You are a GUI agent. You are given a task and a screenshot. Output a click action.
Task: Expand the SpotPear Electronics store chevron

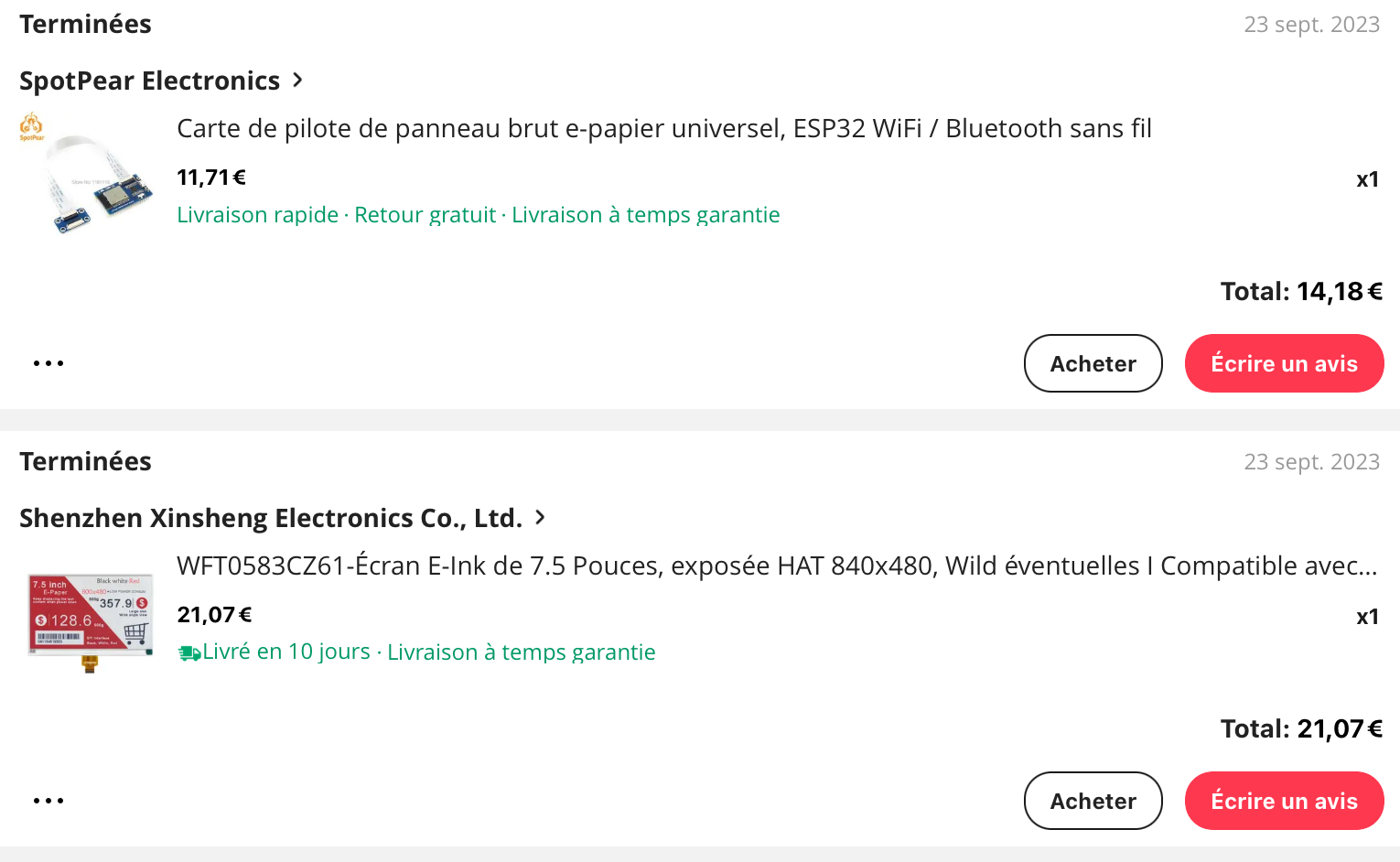297,81
